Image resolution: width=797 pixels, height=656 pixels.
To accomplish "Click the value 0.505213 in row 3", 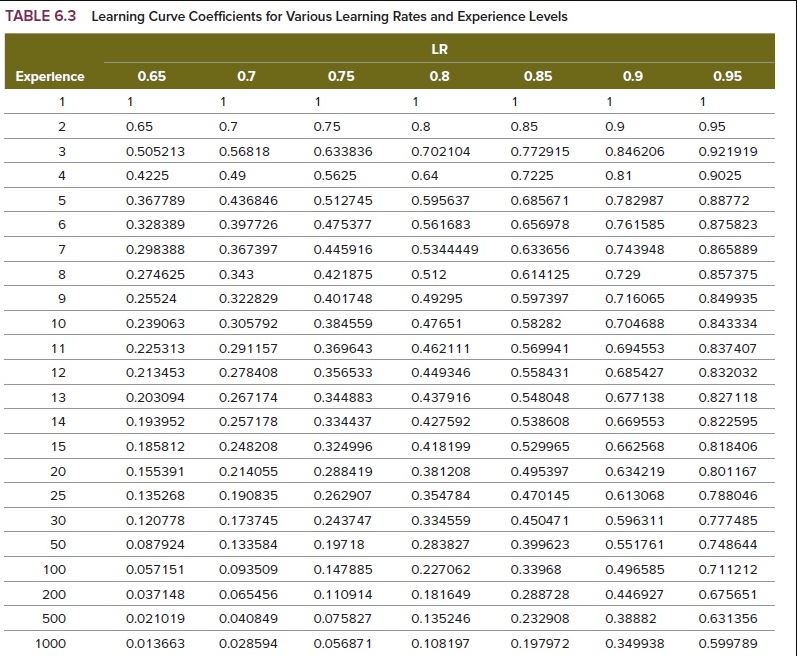I will (x=156, y=151).
